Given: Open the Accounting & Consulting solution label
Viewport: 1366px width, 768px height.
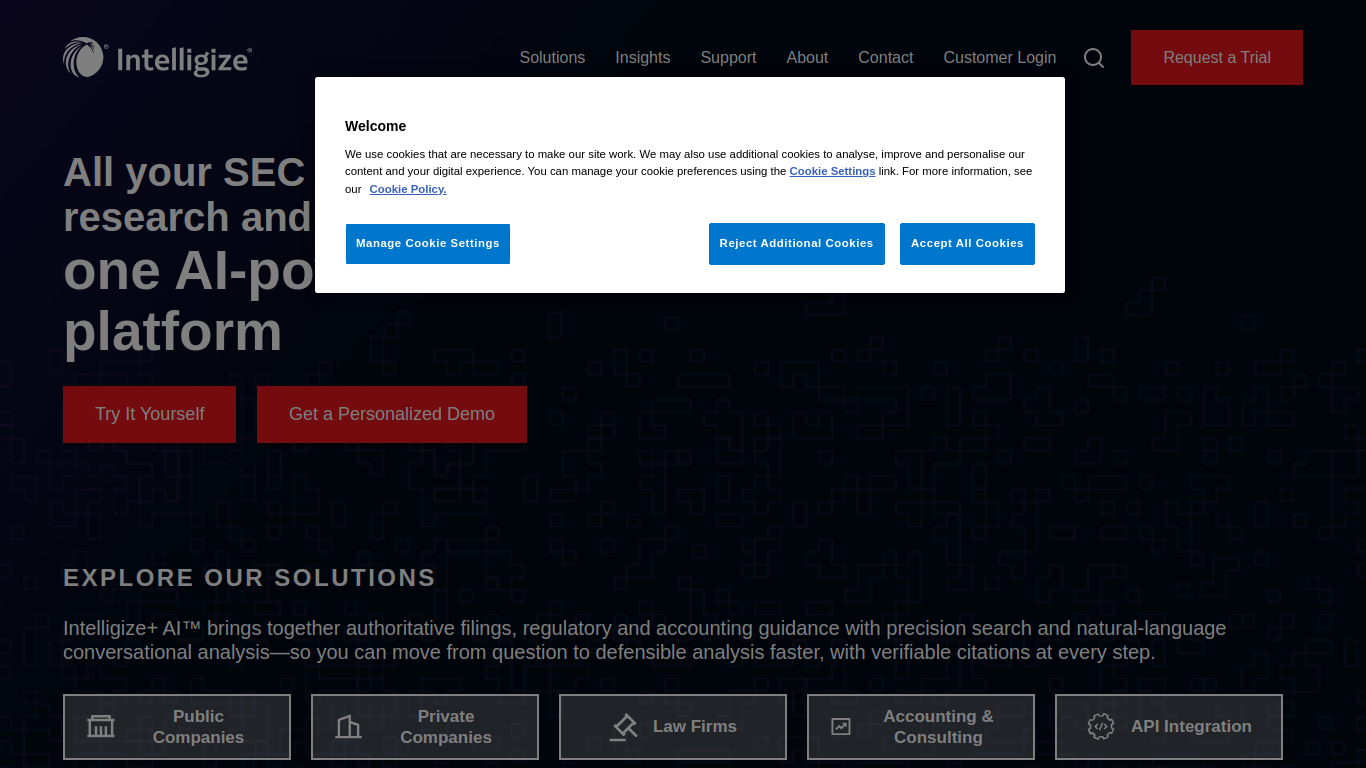Looking at the screenshot, I should click(938, 727).
